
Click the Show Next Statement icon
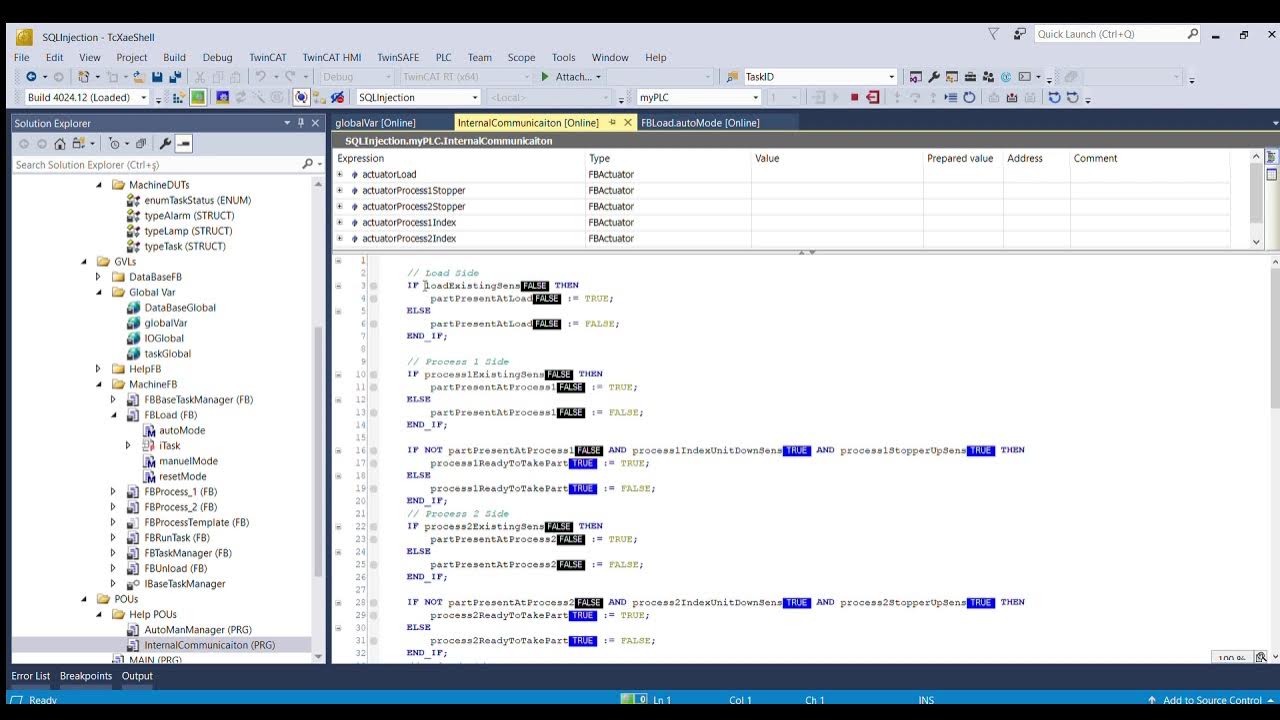[951, 97]
